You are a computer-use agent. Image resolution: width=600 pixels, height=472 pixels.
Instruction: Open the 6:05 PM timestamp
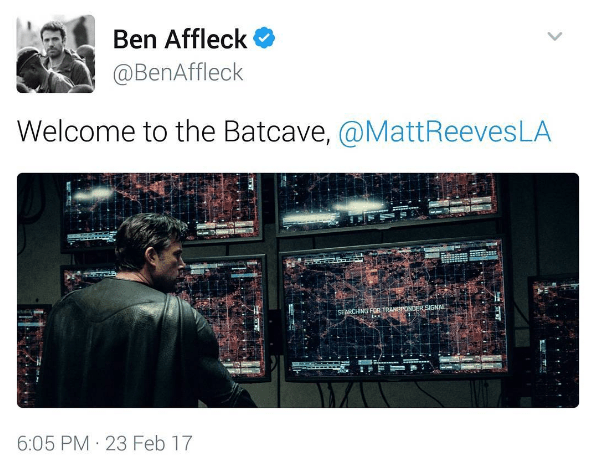[53, 443]
